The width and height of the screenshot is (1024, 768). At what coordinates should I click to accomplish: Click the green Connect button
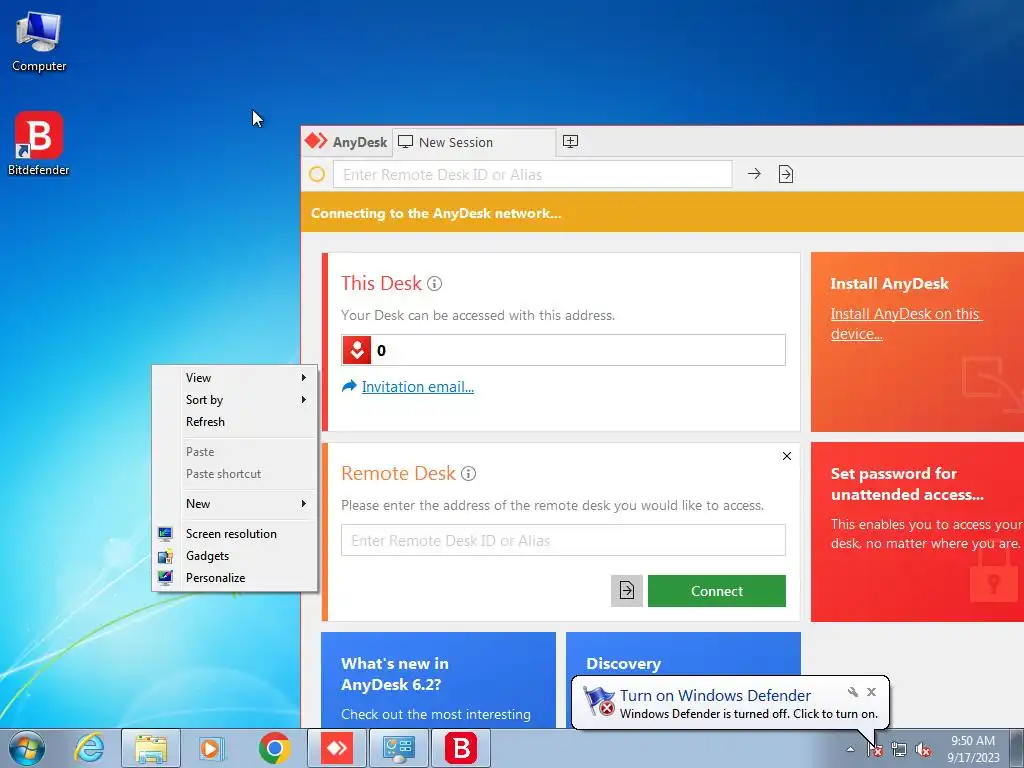[717, 591]
